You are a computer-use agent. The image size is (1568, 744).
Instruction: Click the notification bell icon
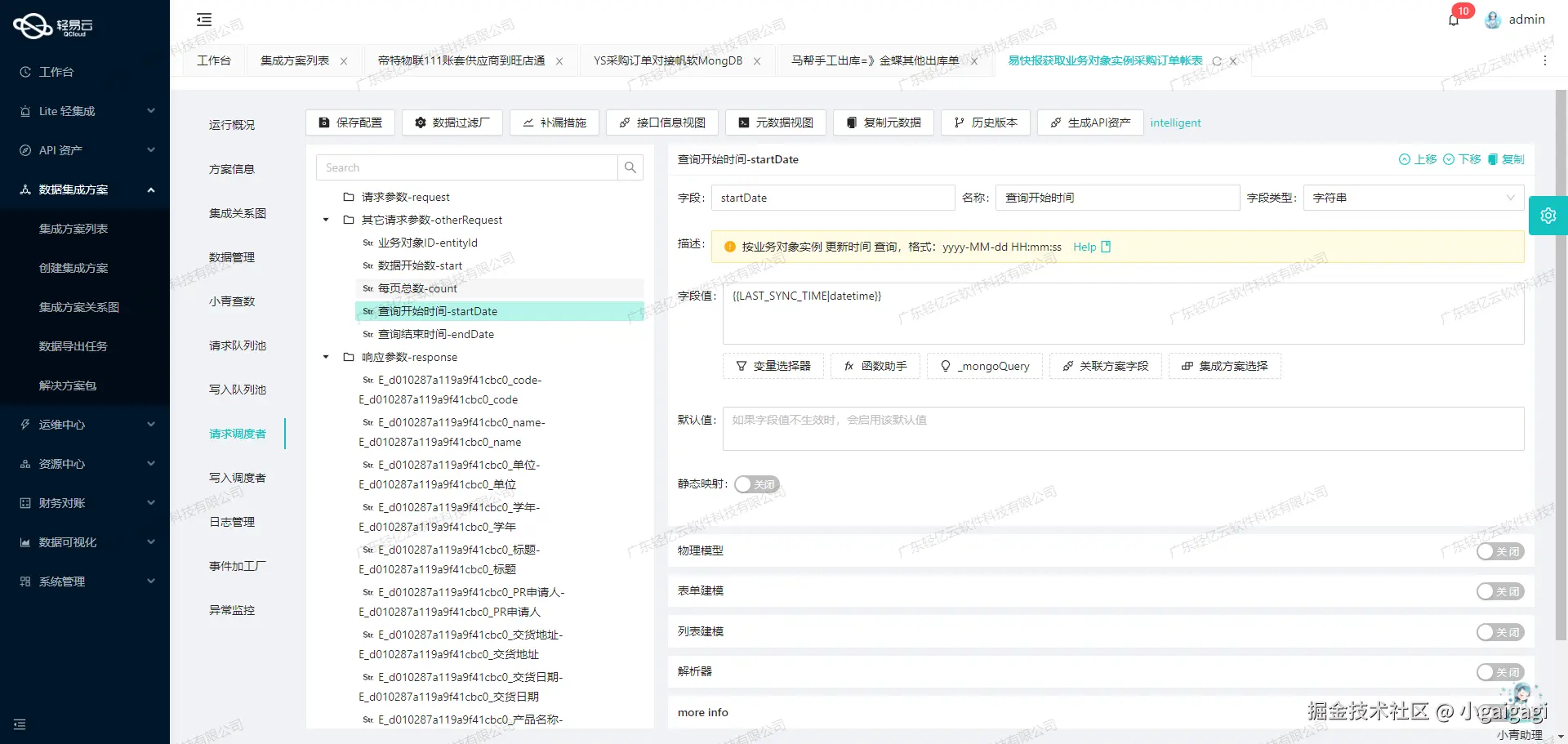pos(1454,19)
